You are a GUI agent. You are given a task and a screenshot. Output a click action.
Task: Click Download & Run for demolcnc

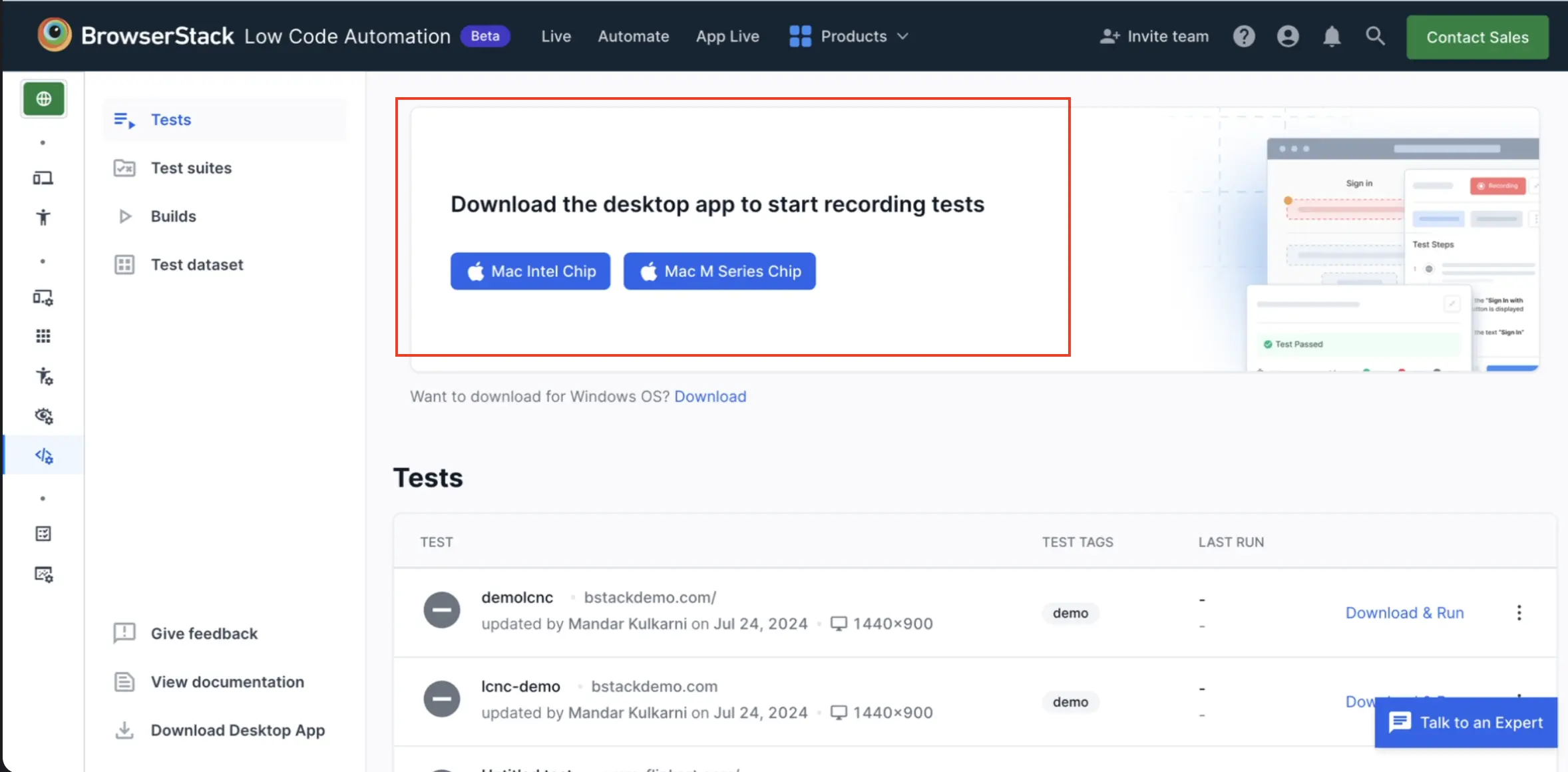(x=1404, y=613)
